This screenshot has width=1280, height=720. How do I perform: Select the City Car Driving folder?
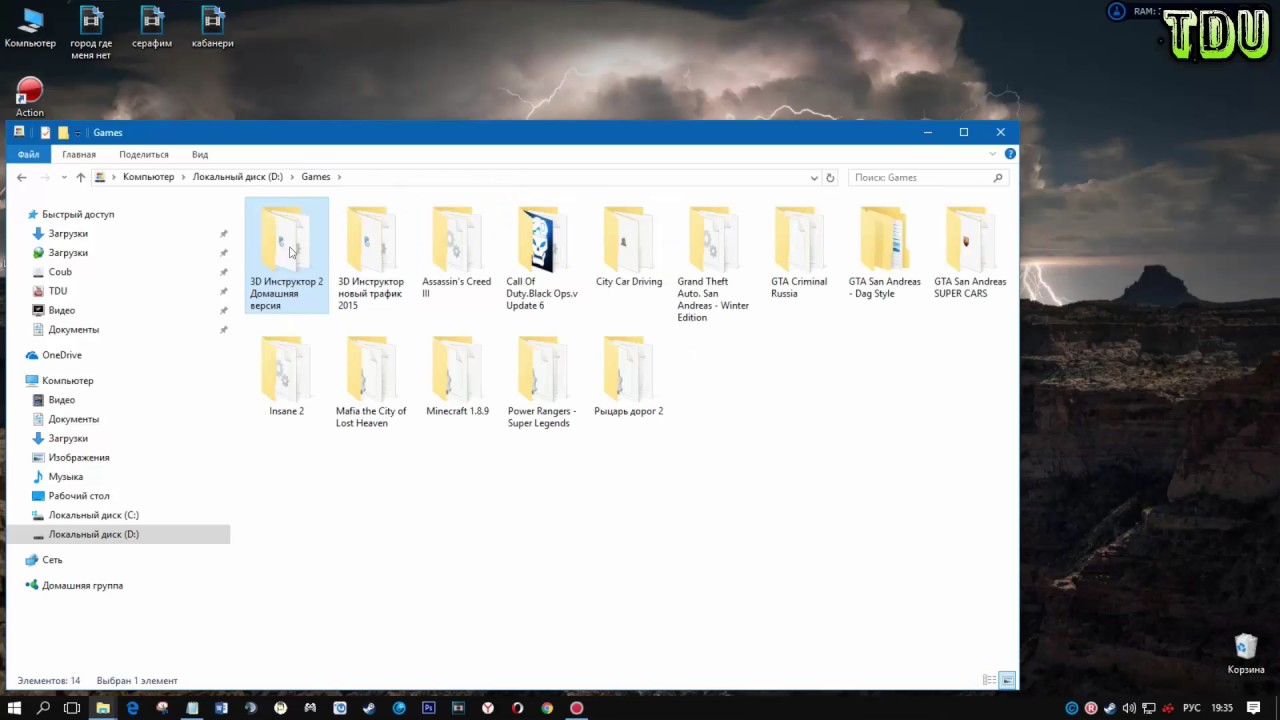(629, 246)
